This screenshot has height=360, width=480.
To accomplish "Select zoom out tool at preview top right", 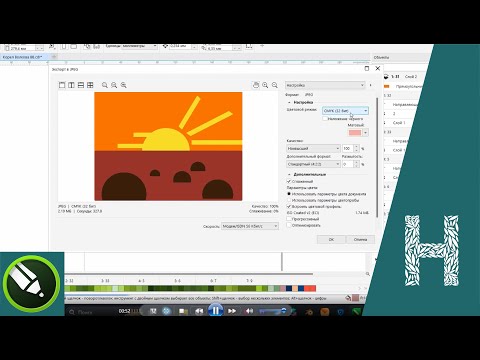I will click(x=275, y=85).
